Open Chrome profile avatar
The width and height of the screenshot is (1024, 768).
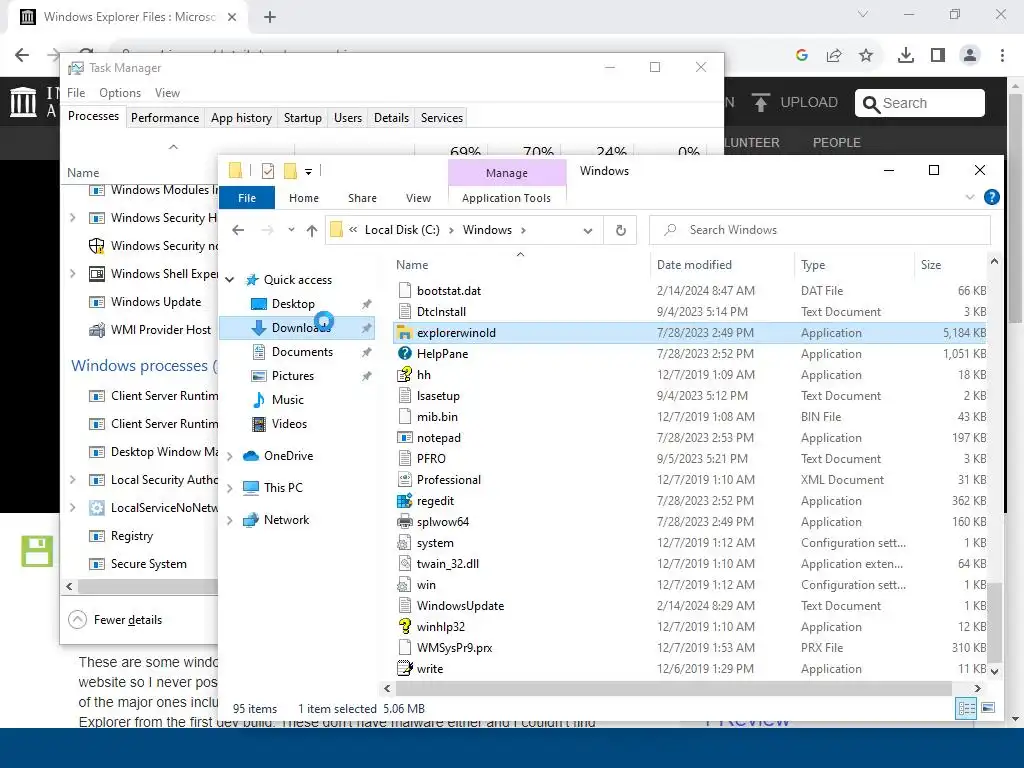pyautogui.click(x=970, y=55)
